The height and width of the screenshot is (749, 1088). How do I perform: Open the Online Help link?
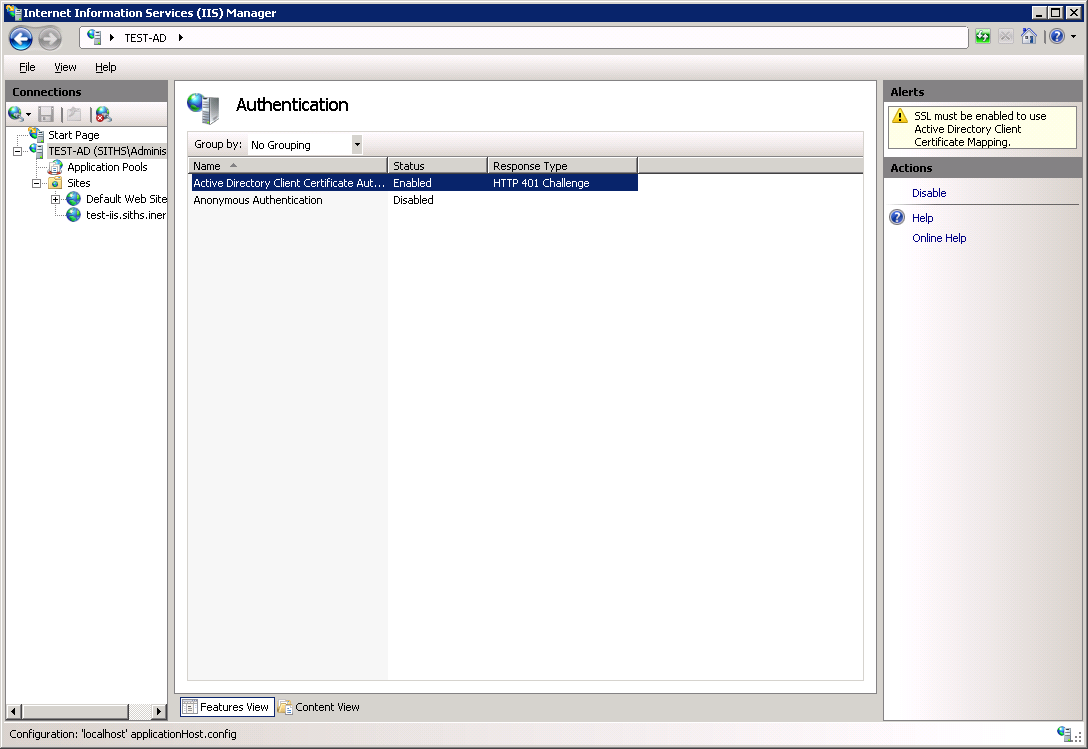coord(939,238)
